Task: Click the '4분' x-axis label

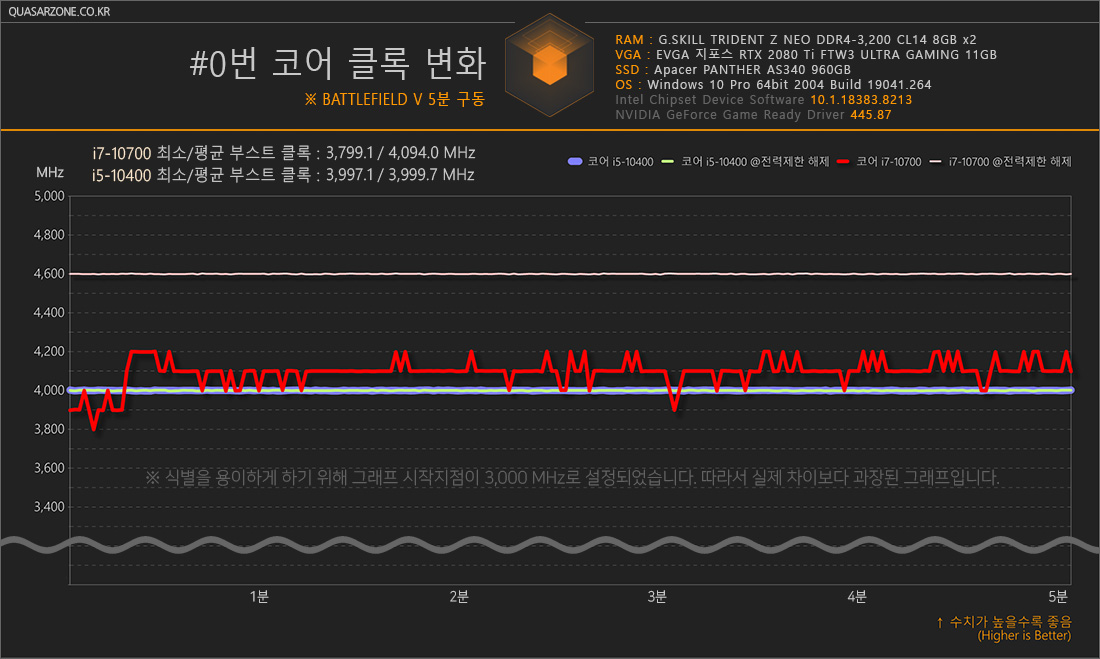Action: (x=857, y=597)
